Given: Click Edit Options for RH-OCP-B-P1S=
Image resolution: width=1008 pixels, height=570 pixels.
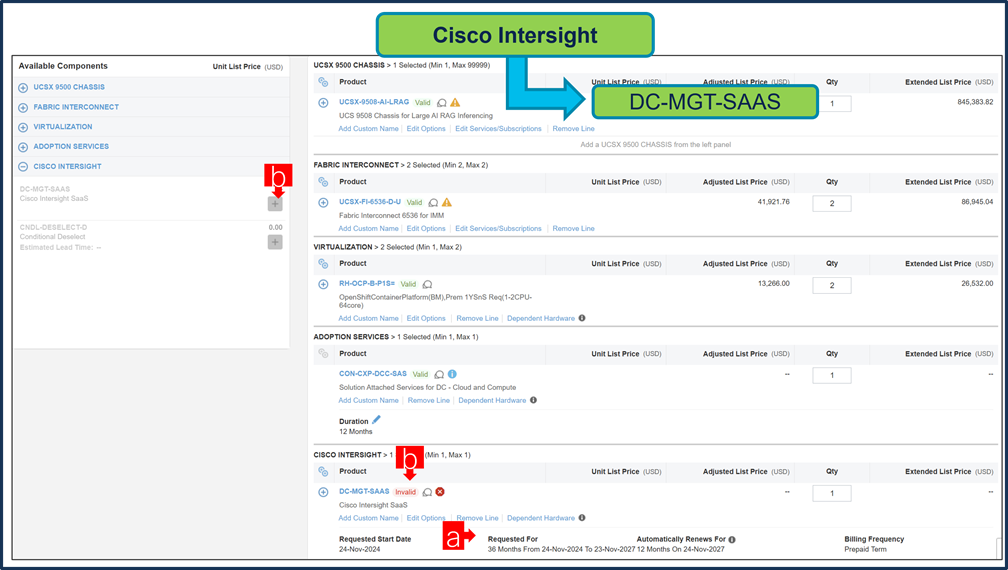Looking at the screenshot, I should (x=426, y=318).
